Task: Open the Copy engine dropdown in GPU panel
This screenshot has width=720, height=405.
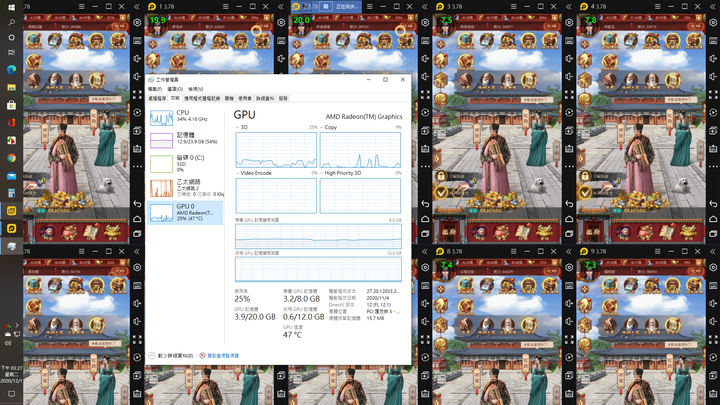Action: [329, 127]
